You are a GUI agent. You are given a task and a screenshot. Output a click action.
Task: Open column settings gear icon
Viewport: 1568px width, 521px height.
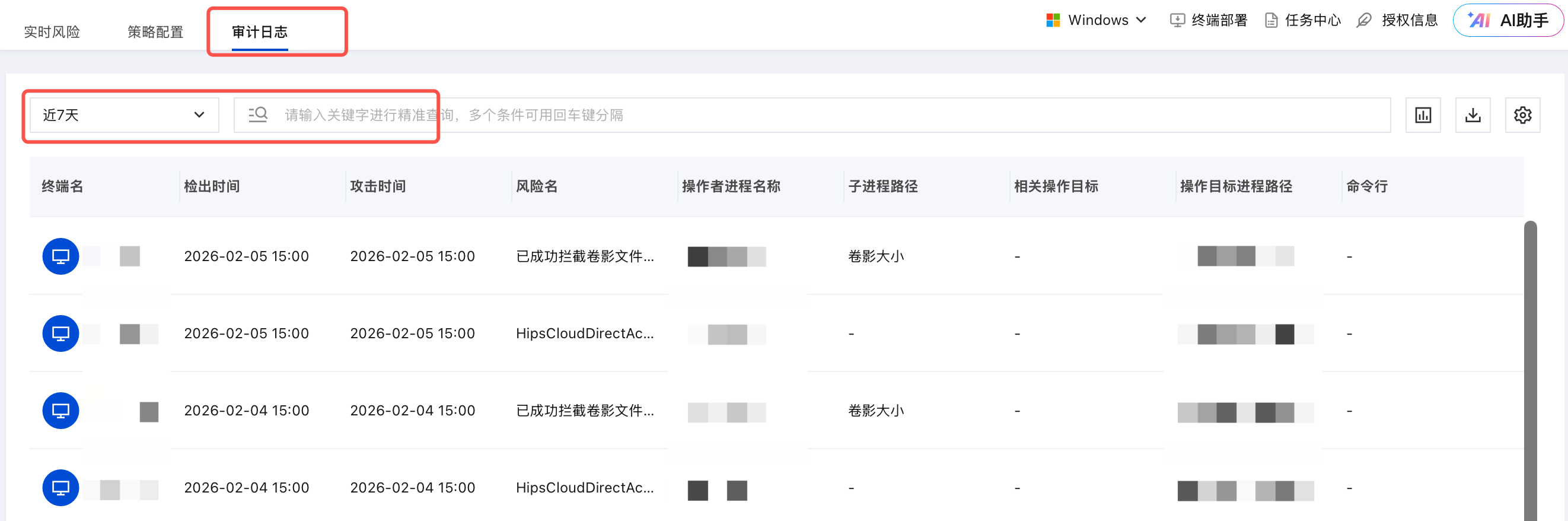coord(1522,115)
